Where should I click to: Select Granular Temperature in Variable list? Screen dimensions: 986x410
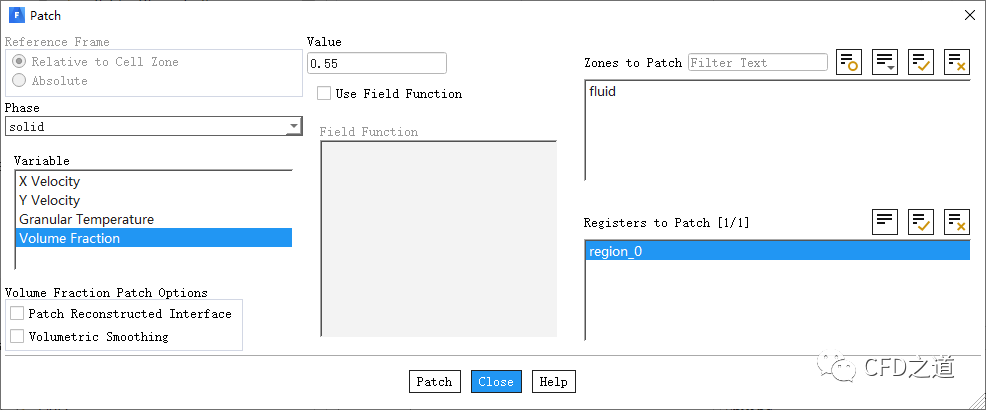pyautogui.click(x=87, y=219)
